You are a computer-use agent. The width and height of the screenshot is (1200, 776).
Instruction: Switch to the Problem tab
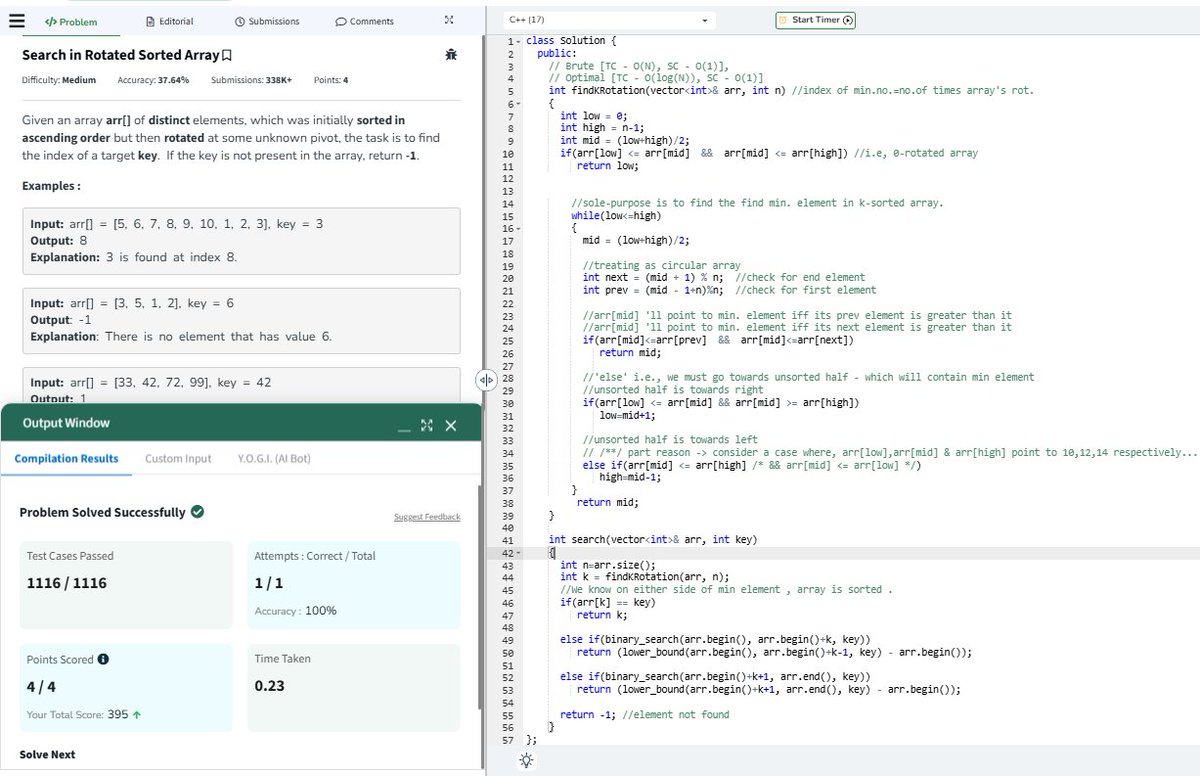71,21
